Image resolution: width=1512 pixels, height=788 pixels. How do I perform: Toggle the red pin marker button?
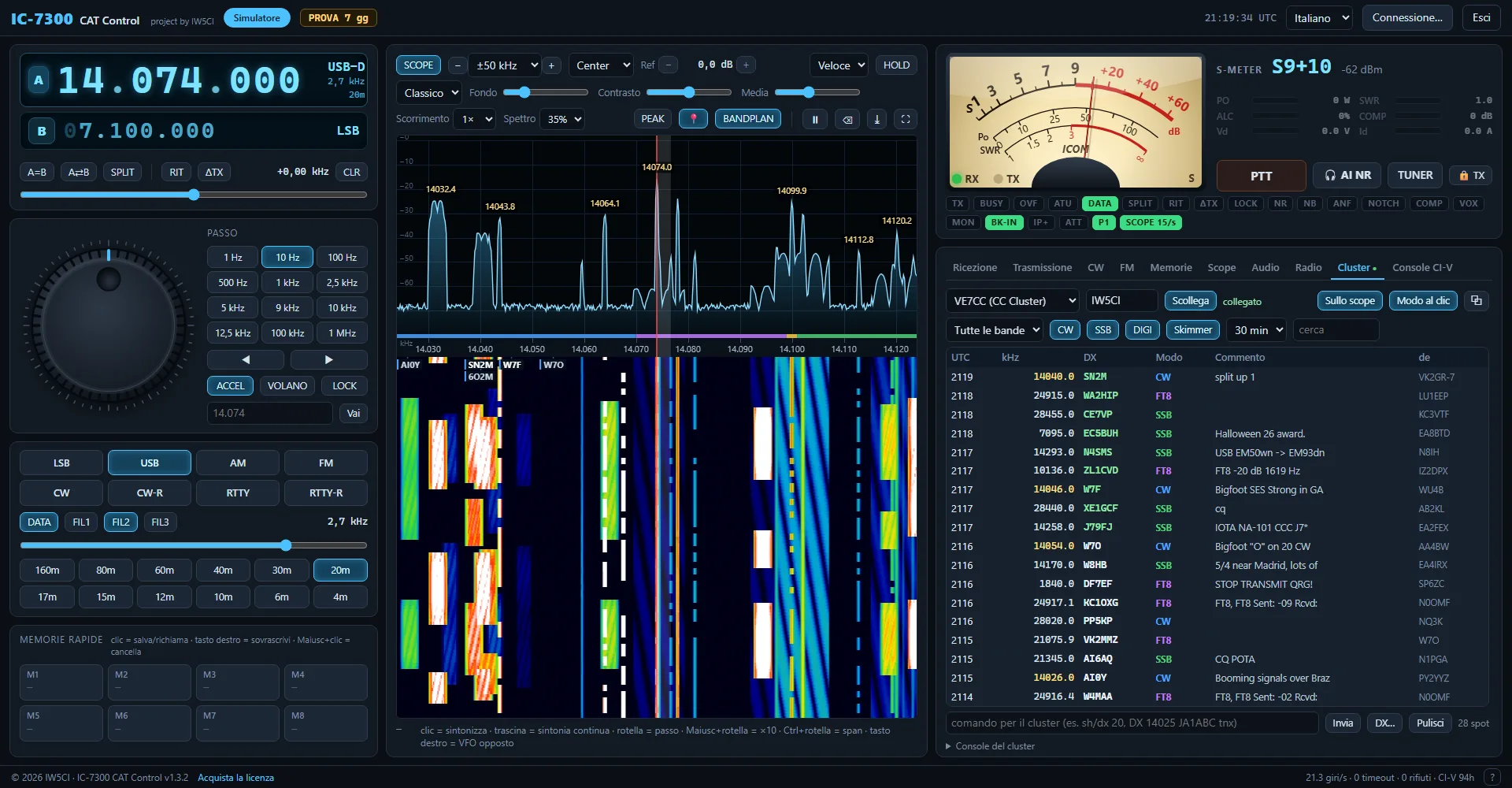click(x=693, y=119)
